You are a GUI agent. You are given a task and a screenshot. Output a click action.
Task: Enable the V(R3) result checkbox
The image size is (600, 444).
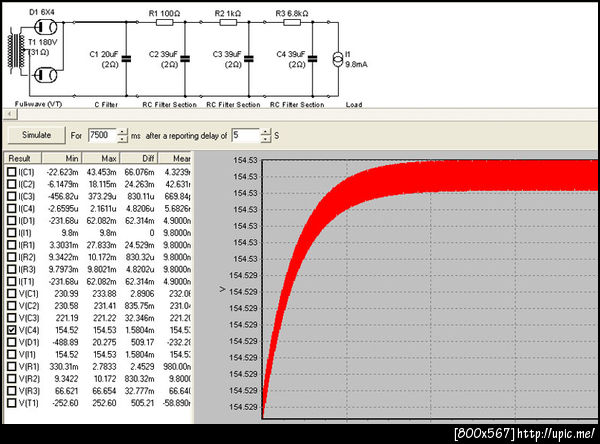(12, 391)
